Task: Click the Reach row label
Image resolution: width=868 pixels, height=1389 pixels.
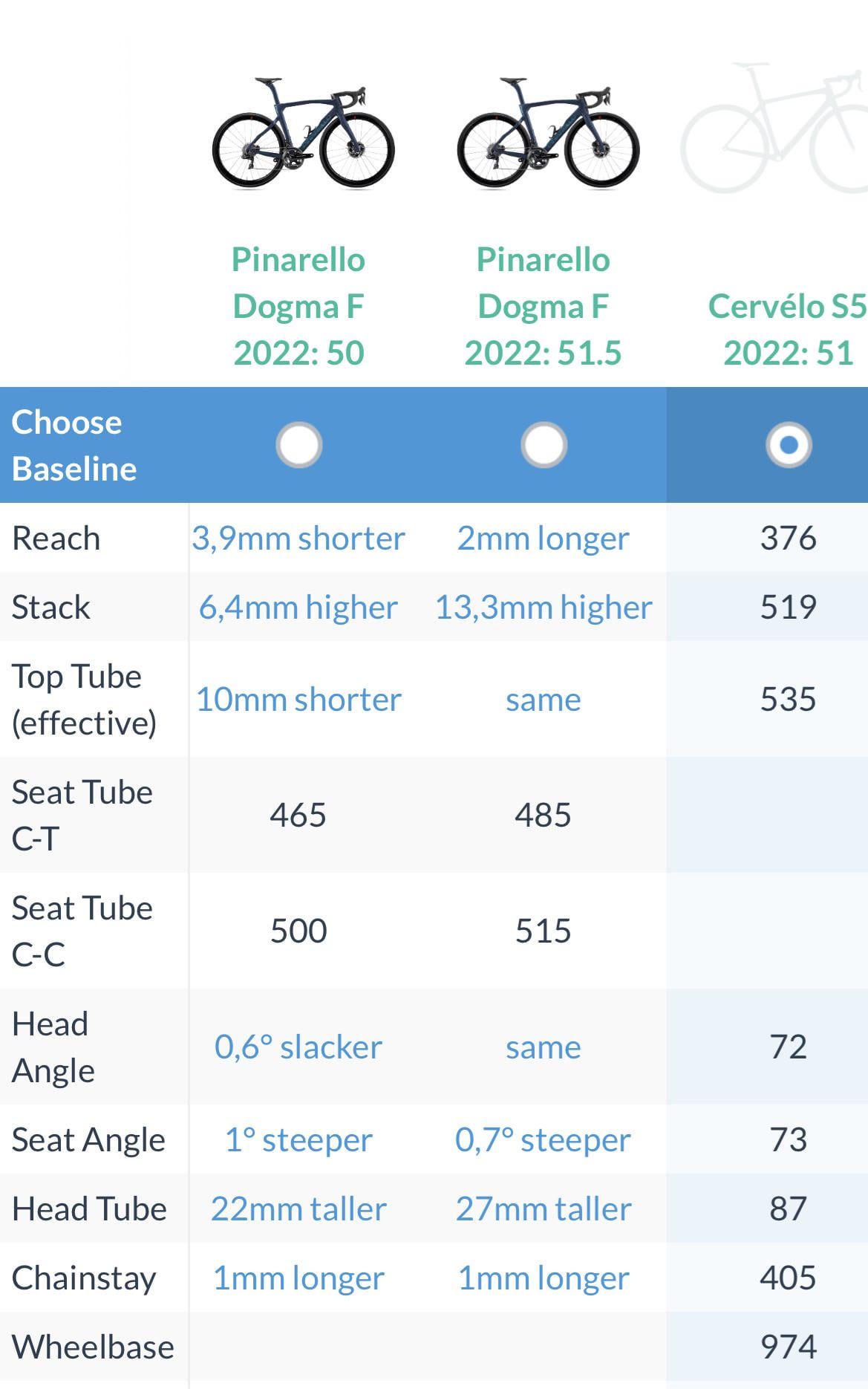Action: (x=56, y=538)
